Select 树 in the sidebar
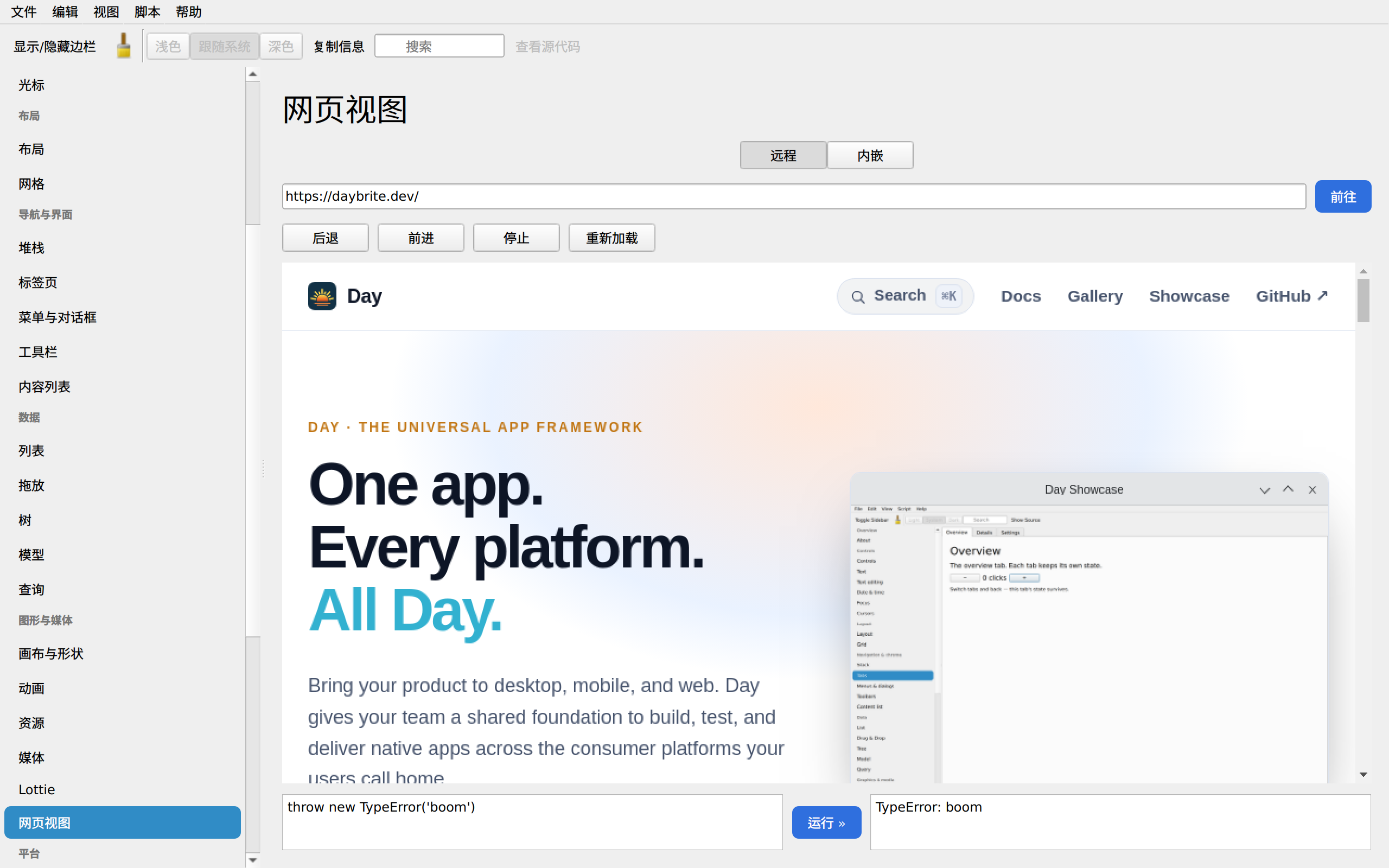 tap(122, 520)
